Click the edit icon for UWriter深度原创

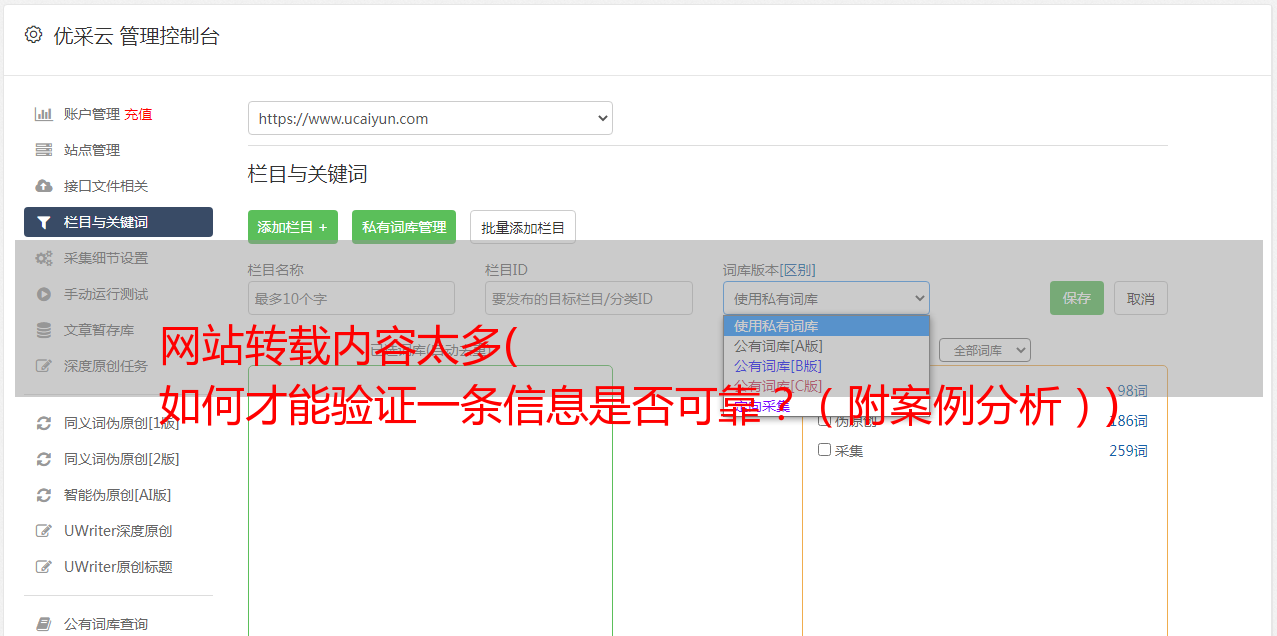pos(43,531)
